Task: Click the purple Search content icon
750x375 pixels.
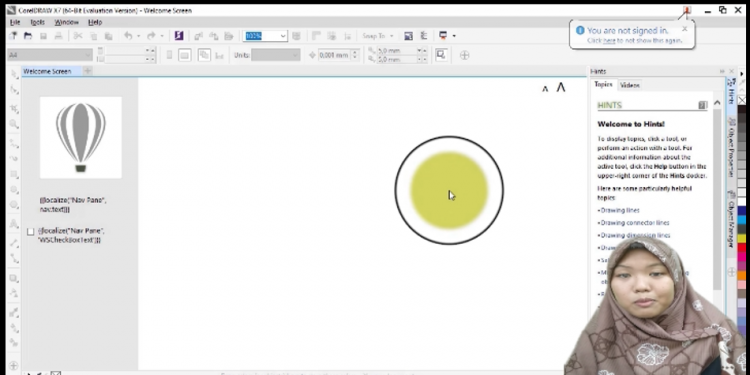Action: 179,36
